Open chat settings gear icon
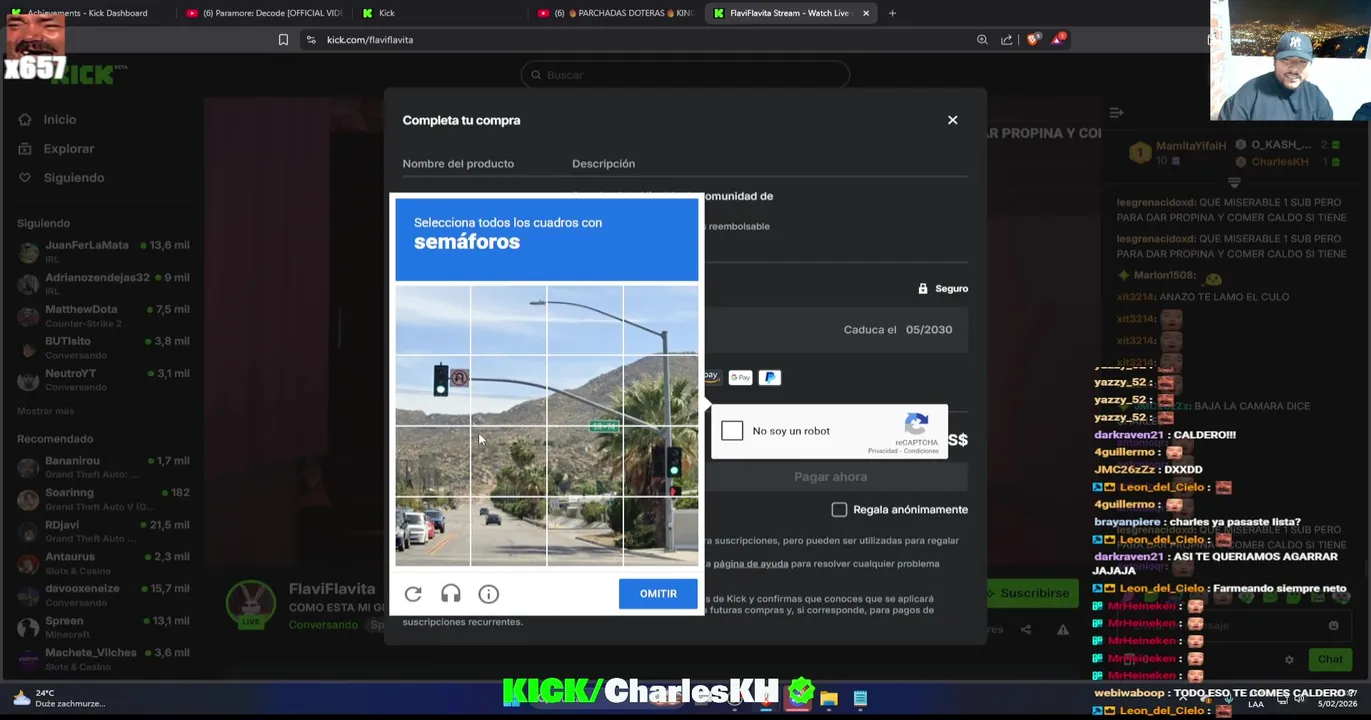 [1289, 660]
